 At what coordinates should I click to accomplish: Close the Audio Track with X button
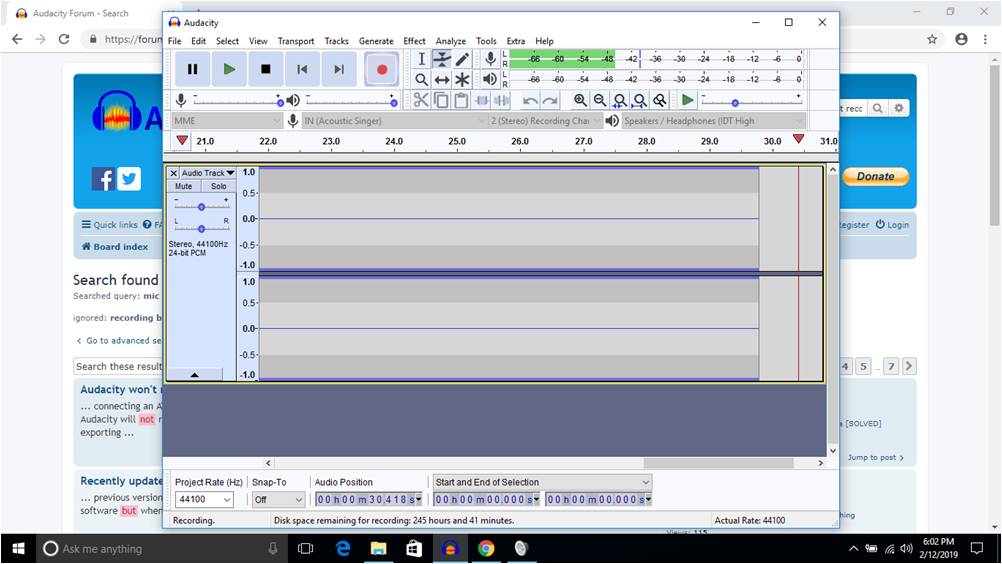173,173
